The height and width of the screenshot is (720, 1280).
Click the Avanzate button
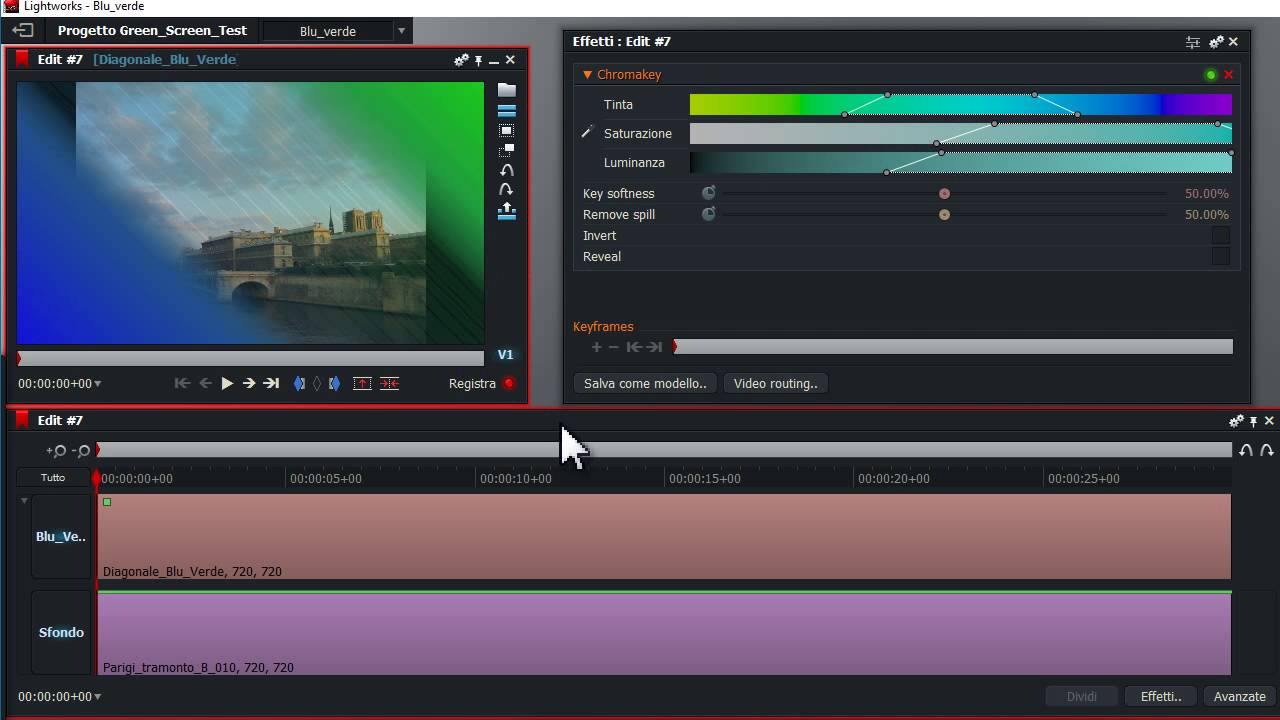click(1240, 696)
